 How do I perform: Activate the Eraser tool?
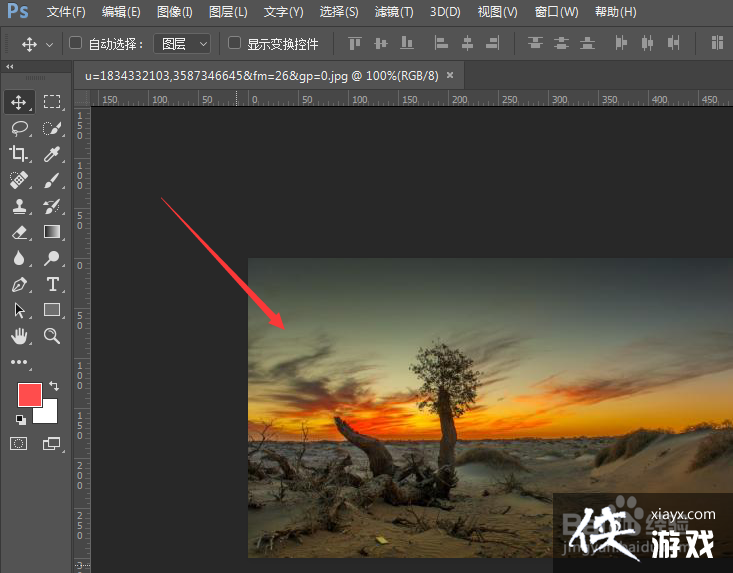(x=19, y=232)
